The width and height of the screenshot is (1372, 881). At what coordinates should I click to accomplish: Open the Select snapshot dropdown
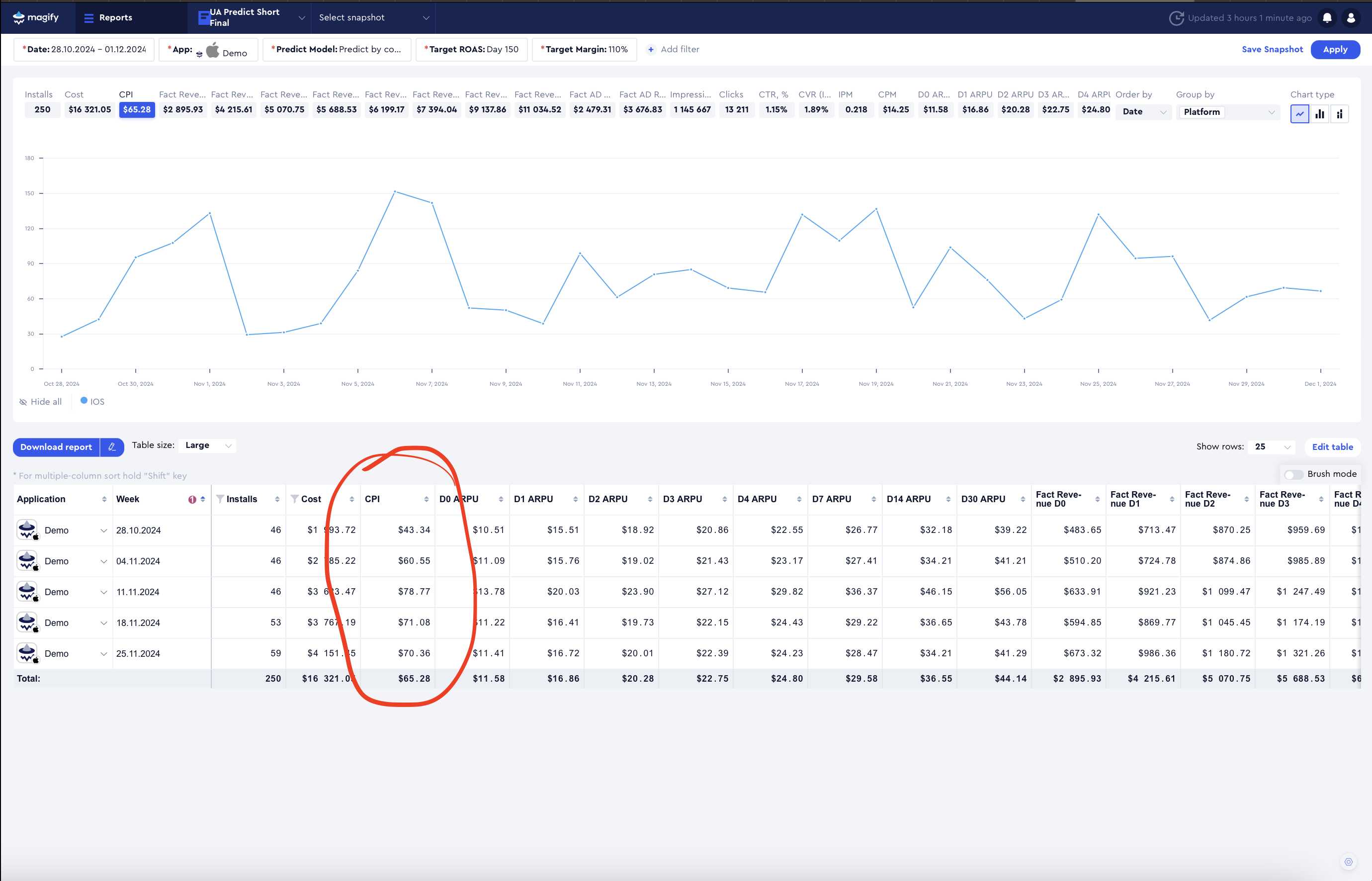click(372, 18)
